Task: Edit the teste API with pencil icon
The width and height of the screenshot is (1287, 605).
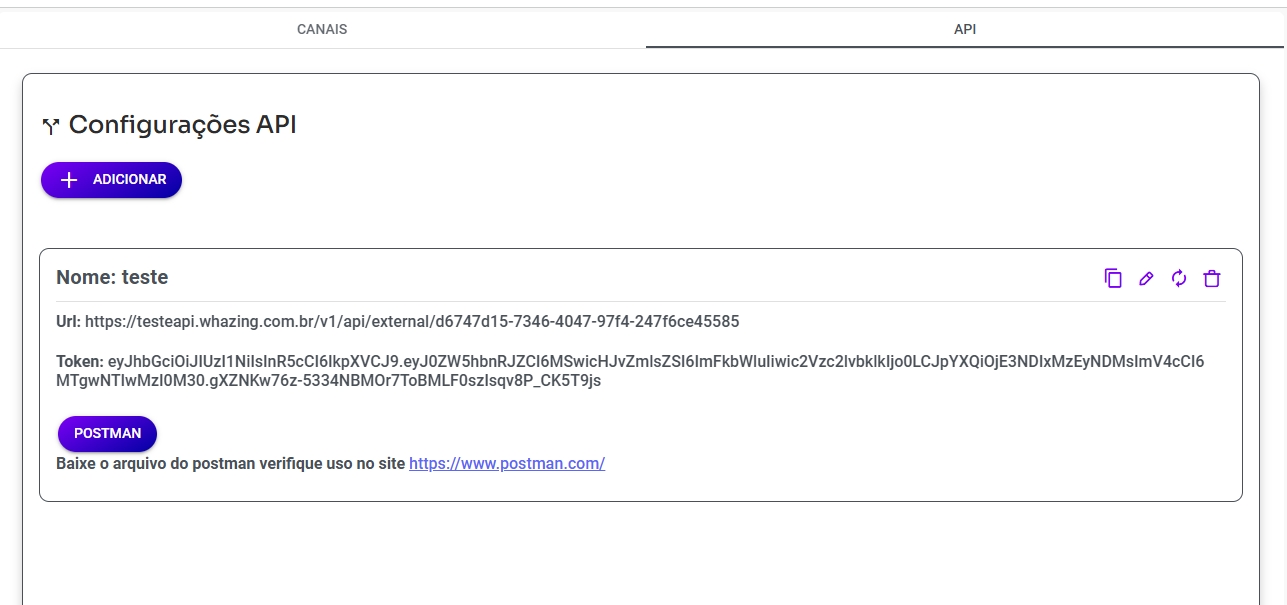Action: (x=1146, y=279)
